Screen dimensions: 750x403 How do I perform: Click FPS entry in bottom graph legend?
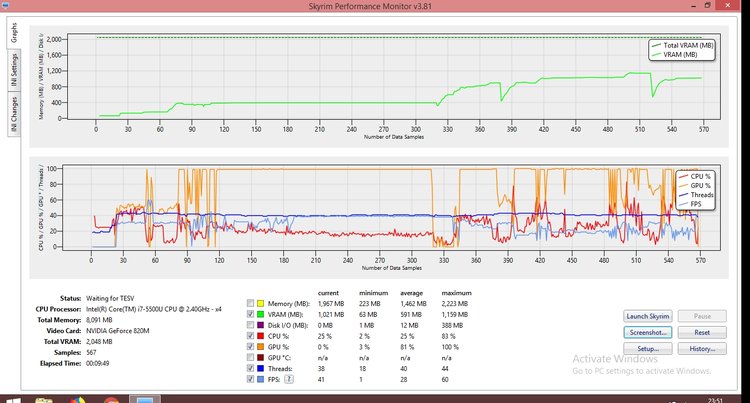coord(690,204)
